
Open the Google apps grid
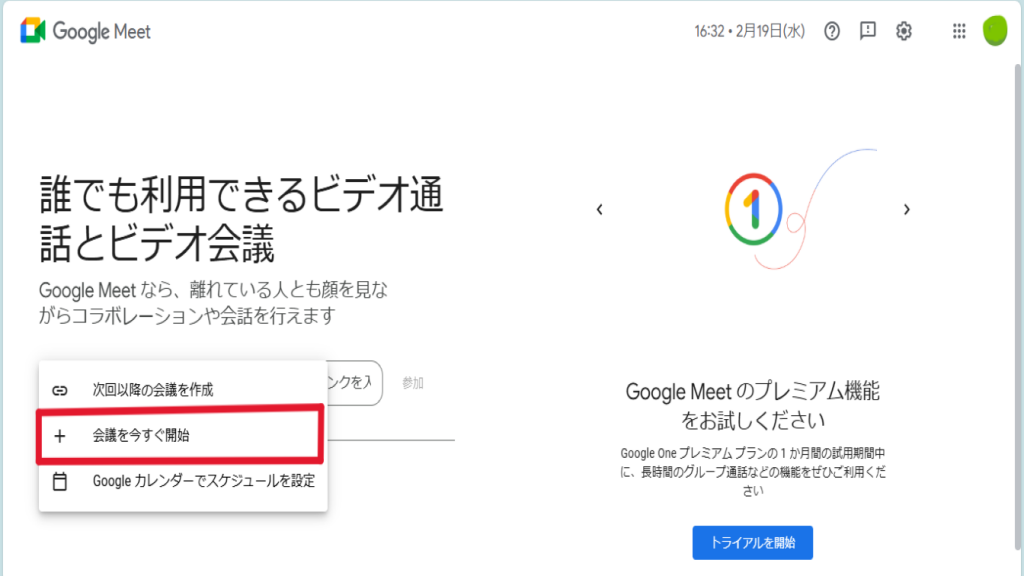coord(959,31)
